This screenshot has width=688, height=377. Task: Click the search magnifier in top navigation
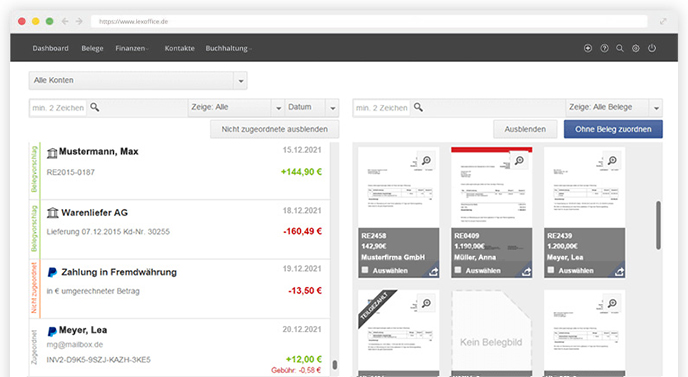620,48
